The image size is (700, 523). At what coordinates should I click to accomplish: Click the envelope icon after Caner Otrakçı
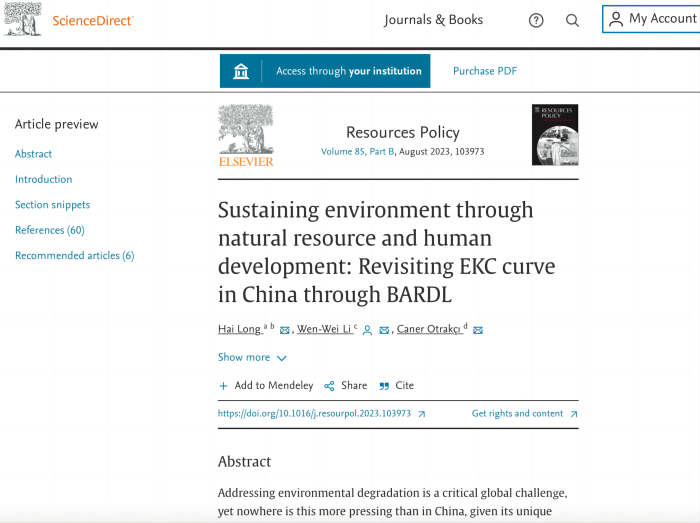[x=477, y=330]
